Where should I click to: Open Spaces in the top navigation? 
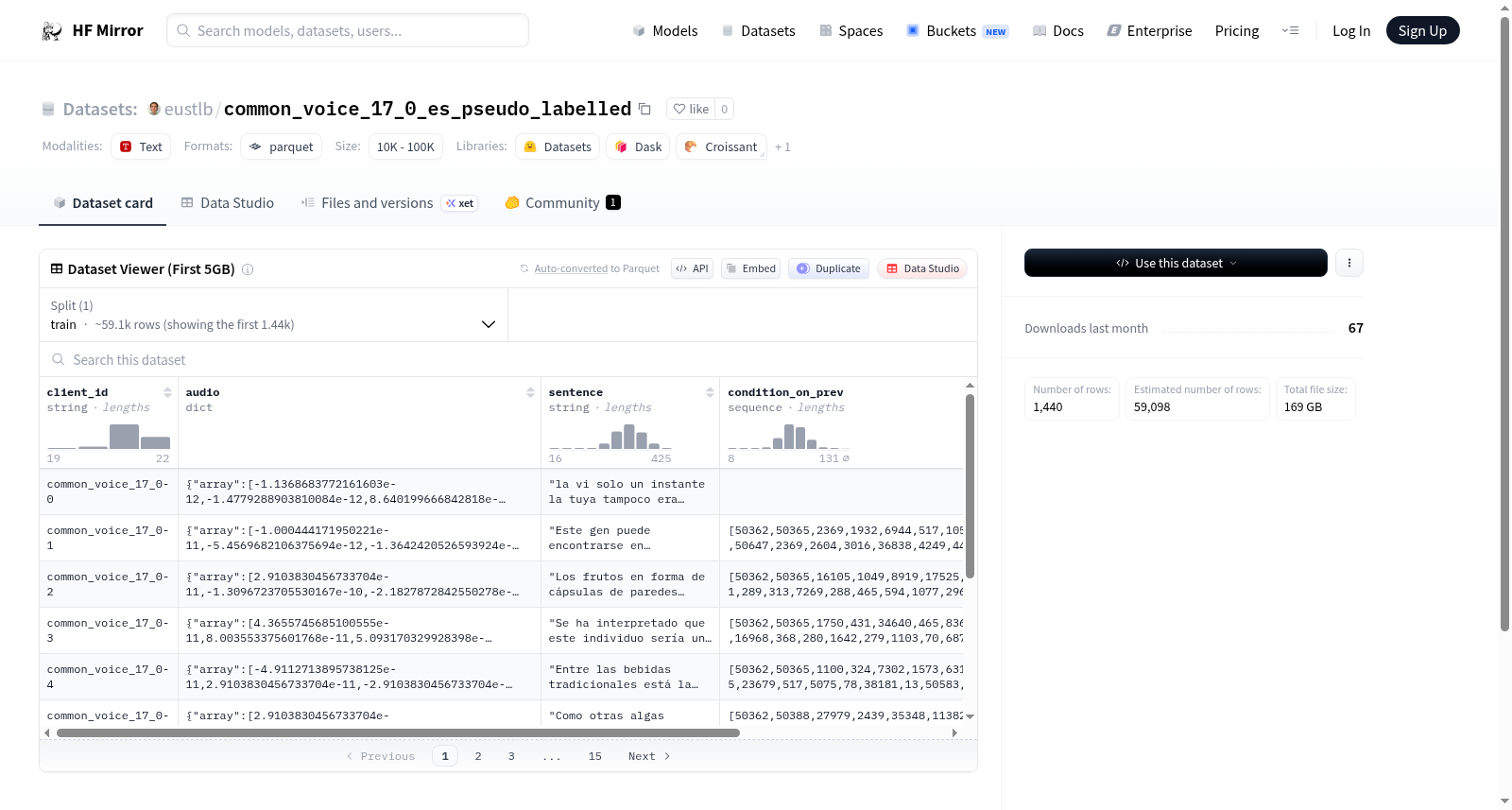850,31
